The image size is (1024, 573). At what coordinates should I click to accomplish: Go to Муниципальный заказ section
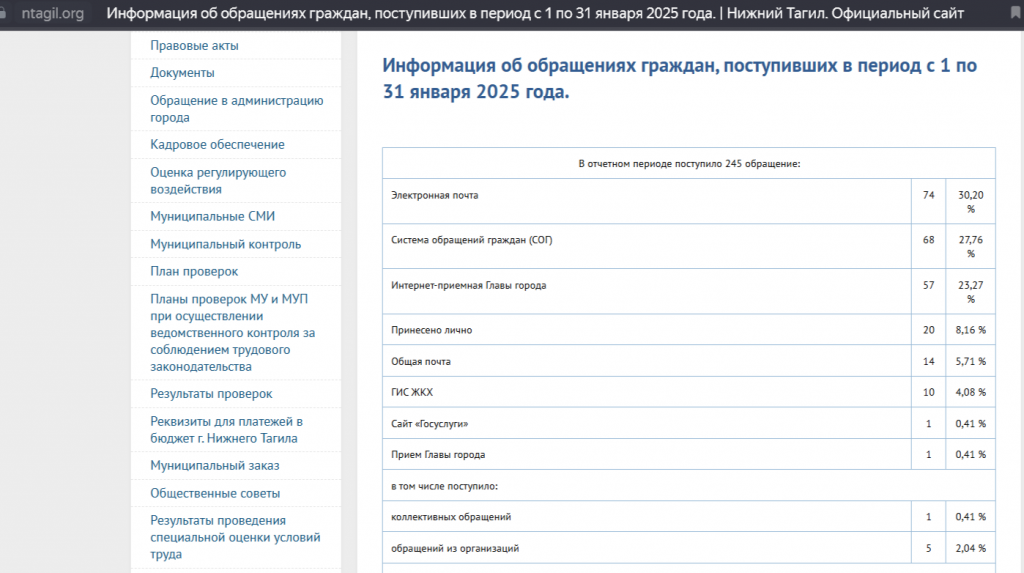pos(214,466)
